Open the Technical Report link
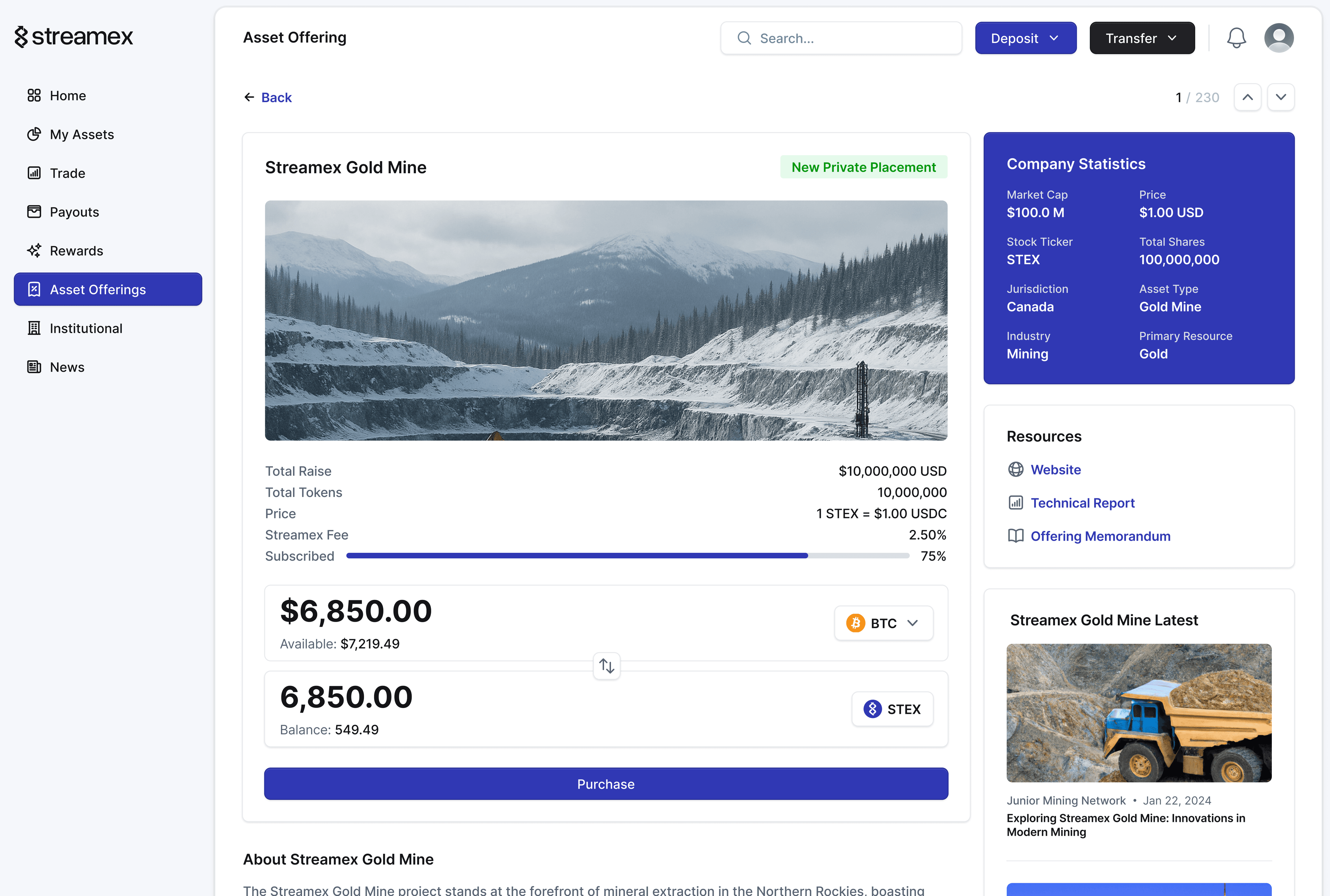Viewport: 1330px width, 896px height. 1083,503
